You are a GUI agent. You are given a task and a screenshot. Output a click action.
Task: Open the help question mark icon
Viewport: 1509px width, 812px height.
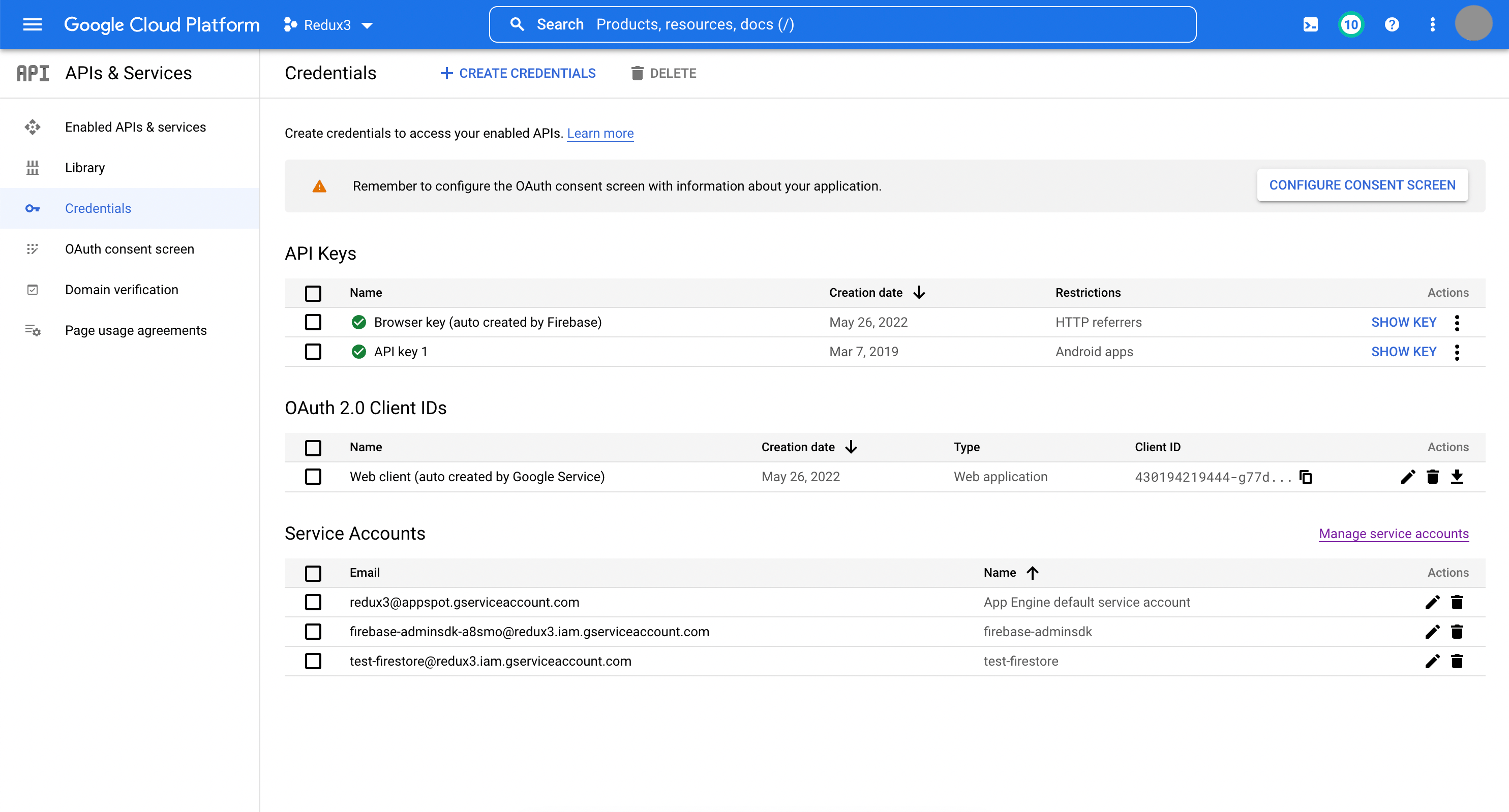pyautogui.click(x=1392, y=24)
